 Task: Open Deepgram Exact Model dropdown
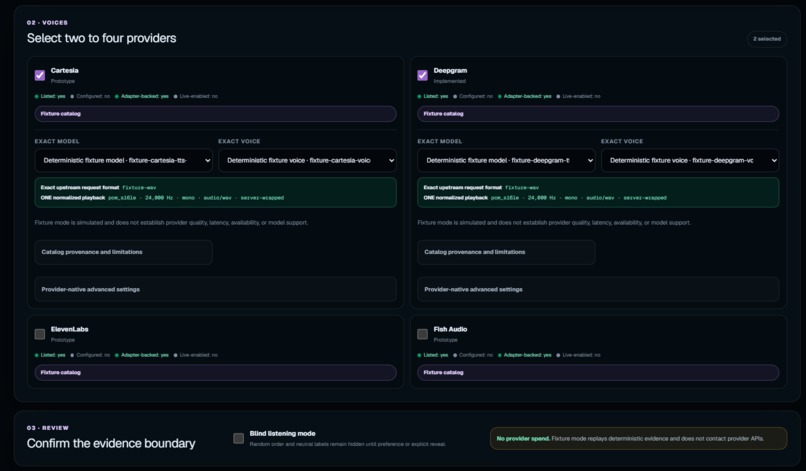tap(506, 160)
